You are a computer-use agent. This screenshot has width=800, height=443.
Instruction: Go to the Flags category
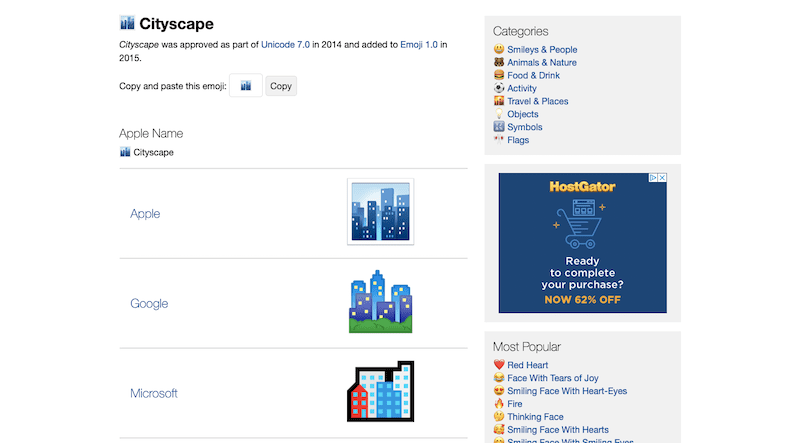click(x=518, y=140)
